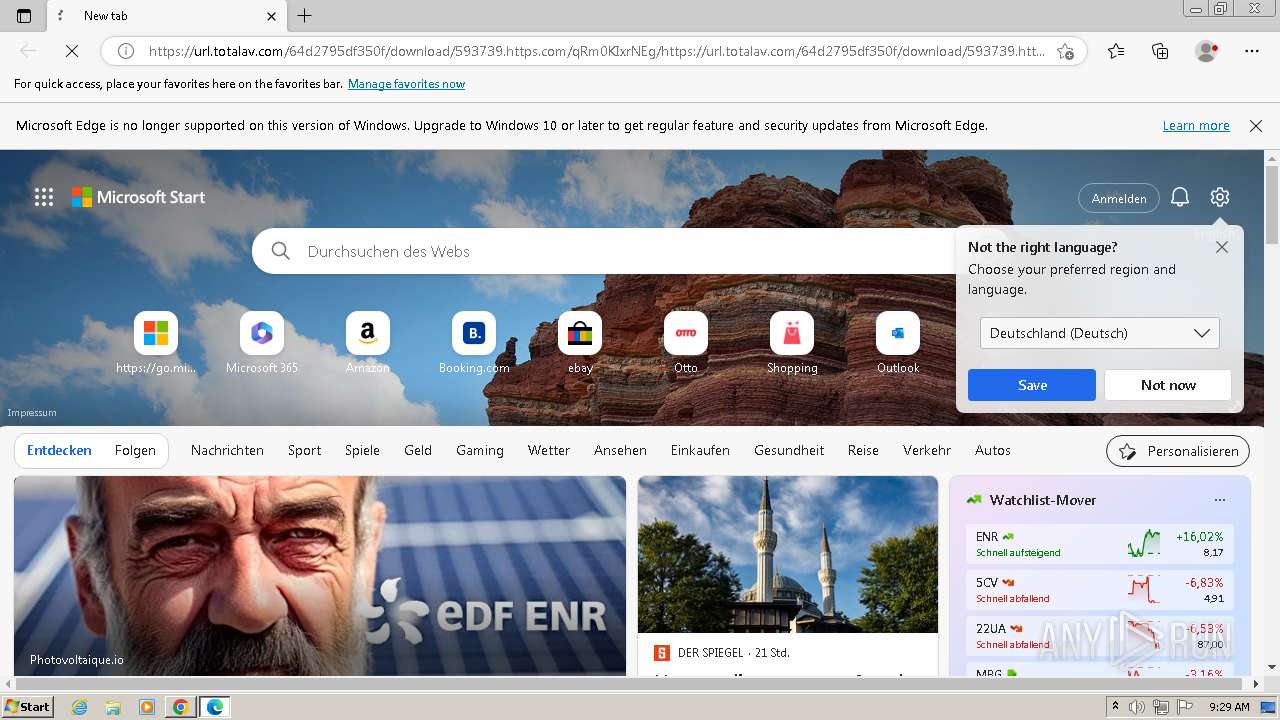Screen dimensions: 1280x720
Task: Select the Entdecken feed tab
Action: (59, 451)
